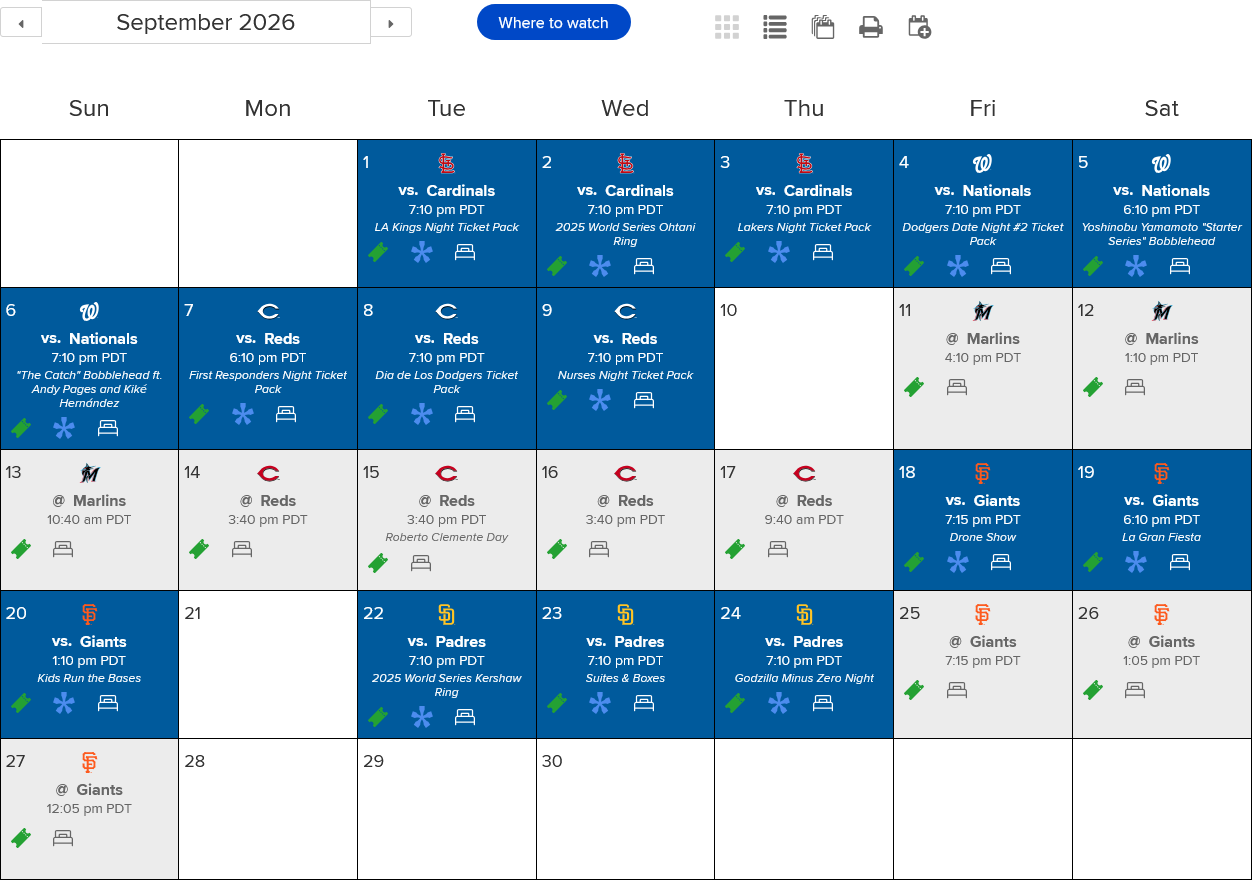Open the September 2026 month selector
Image resolution: width=1253 pixels, height=882 pixels.
(206, 22)
